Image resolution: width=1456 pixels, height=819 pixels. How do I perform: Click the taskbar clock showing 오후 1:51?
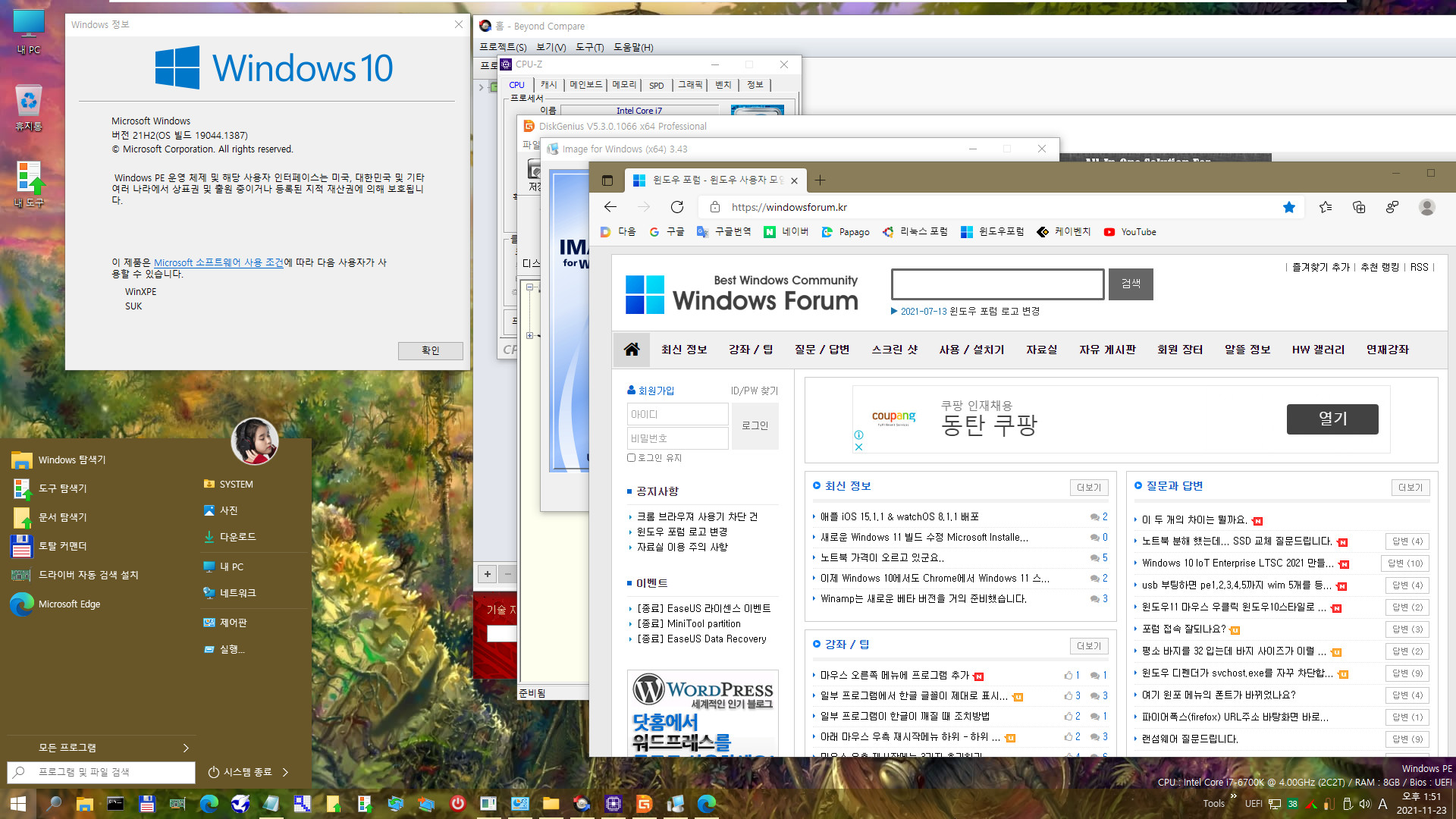coord(1420,803)
